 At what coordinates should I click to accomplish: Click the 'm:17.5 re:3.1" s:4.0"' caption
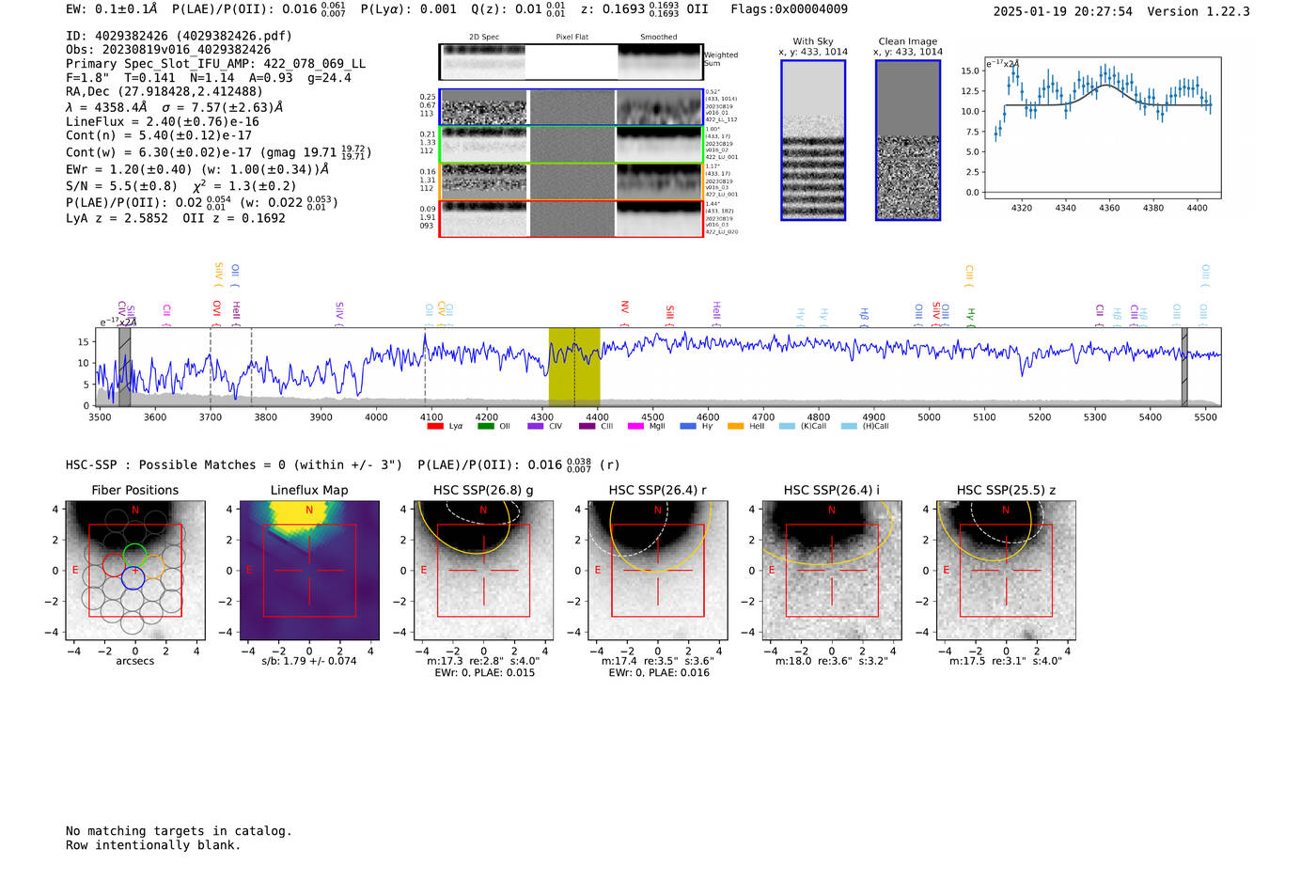1006,661
